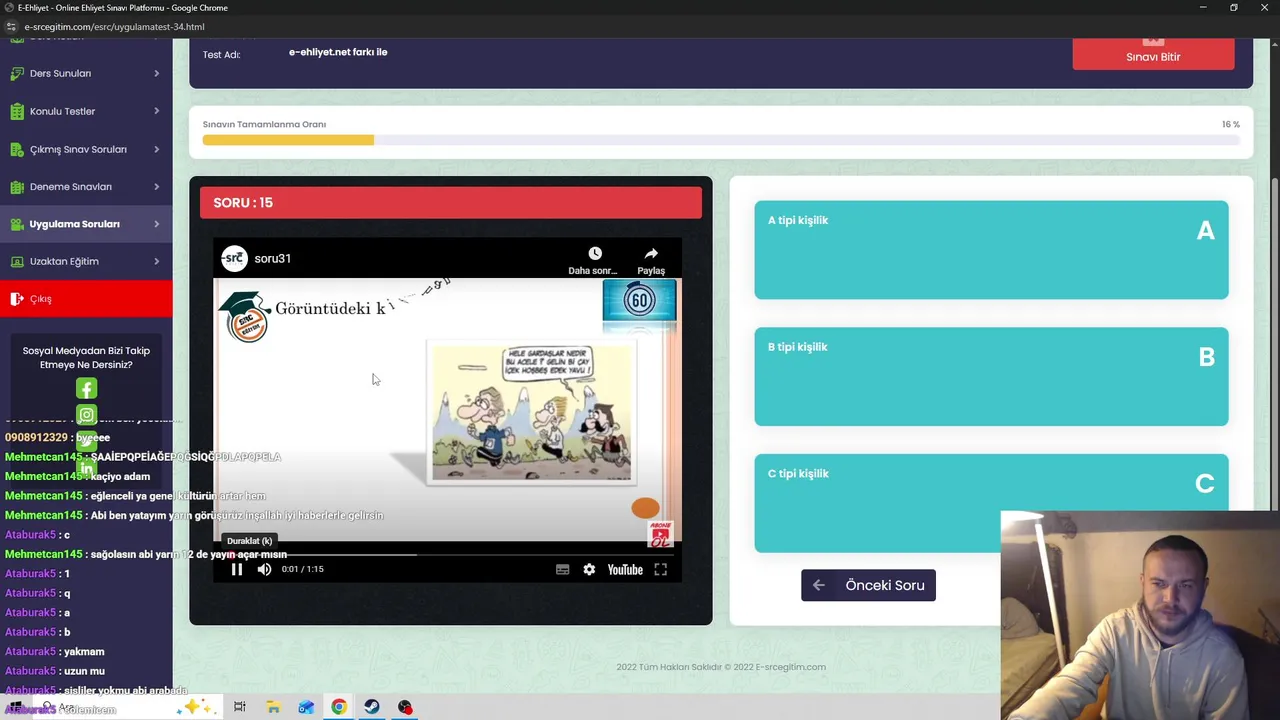Open Çıkmış Sınav Soruları sidebar menu

pyautogui.click(x=86, y=149)
